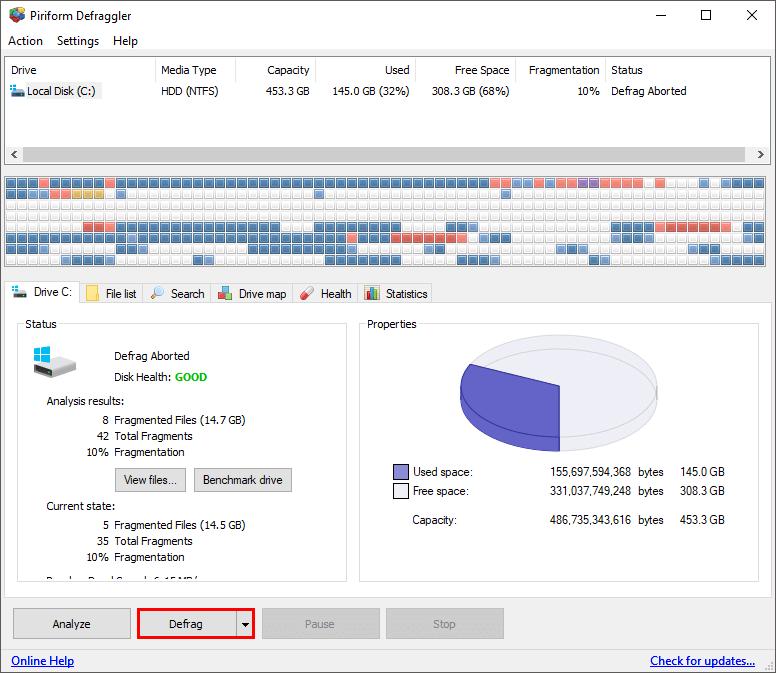Click the Used column header
Viewport: 776px width, 673px height.
pyautogui.click(x=366, y=70)
